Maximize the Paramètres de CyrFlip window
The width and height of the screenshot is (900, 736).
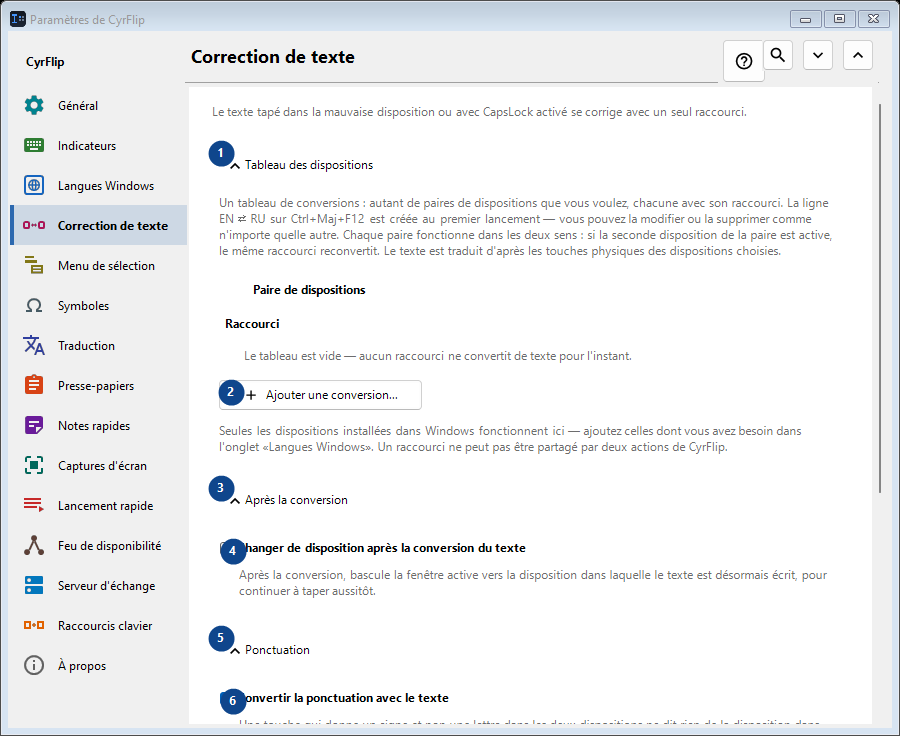839,19
